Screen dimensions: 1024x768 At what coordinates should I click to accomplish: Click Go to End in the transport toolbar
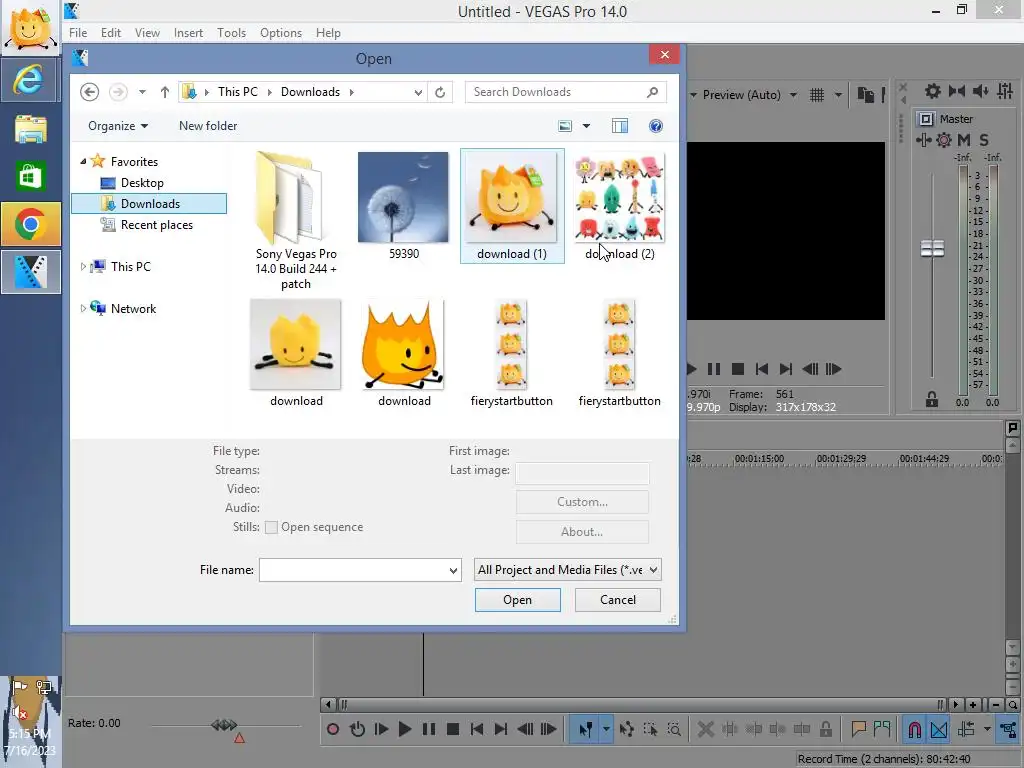(x=501, y=729)
